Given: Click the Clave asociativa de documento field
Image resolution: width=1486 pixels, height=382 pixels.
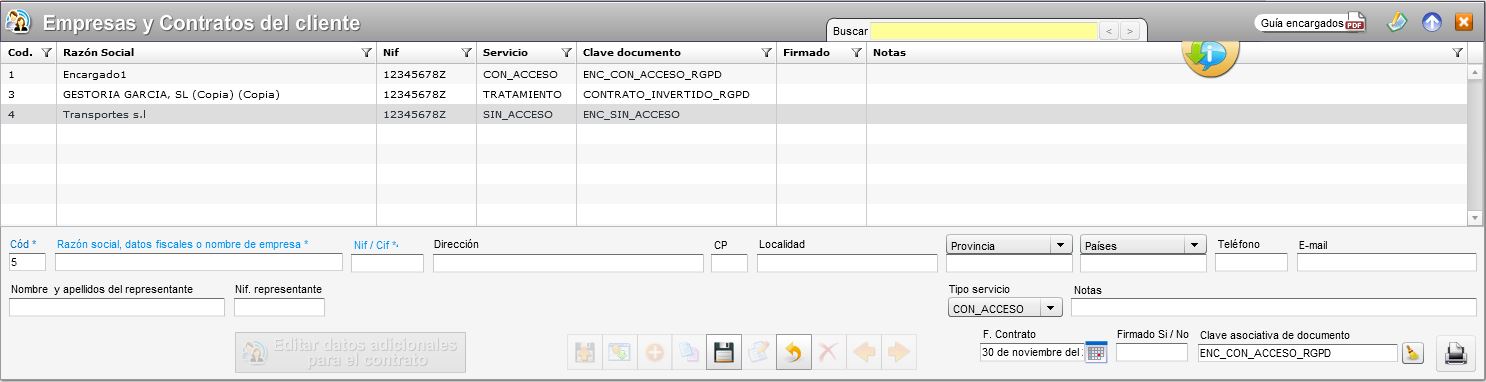Looking at the screenshot, I should pos(1297,352).
